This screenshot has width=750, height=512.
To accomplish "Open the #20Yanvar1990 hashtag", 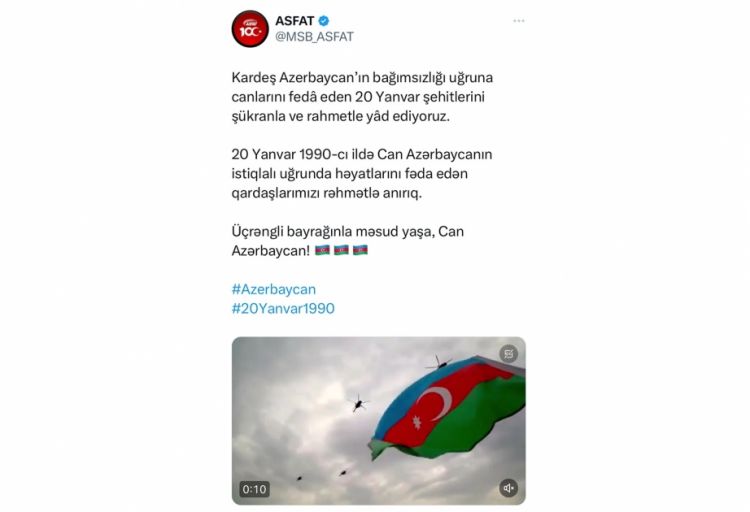I will pyautogui.click(x=283, y=308).
